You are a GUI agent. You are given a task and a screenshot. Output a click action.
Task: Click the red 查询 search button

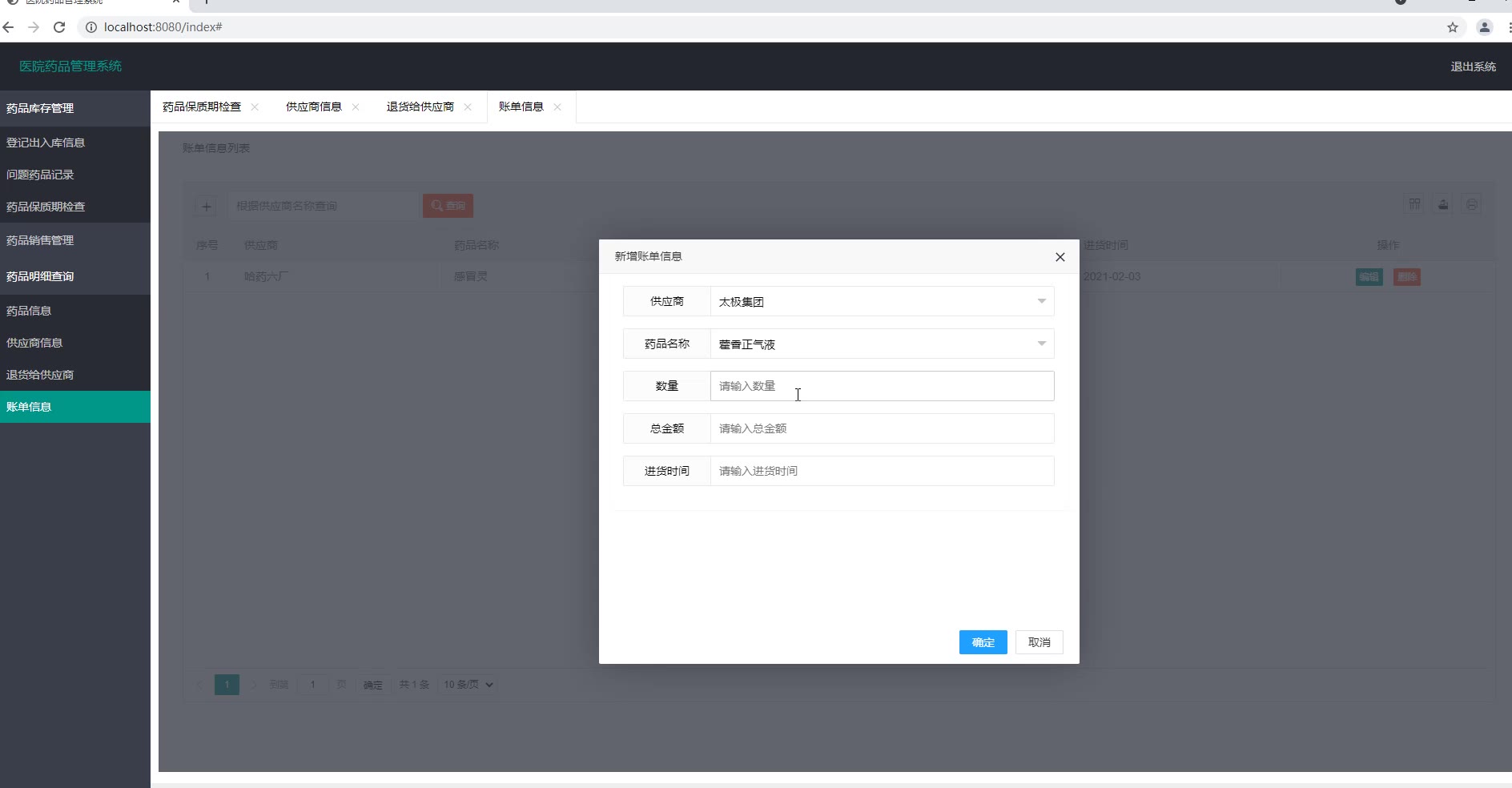point(448,206)
